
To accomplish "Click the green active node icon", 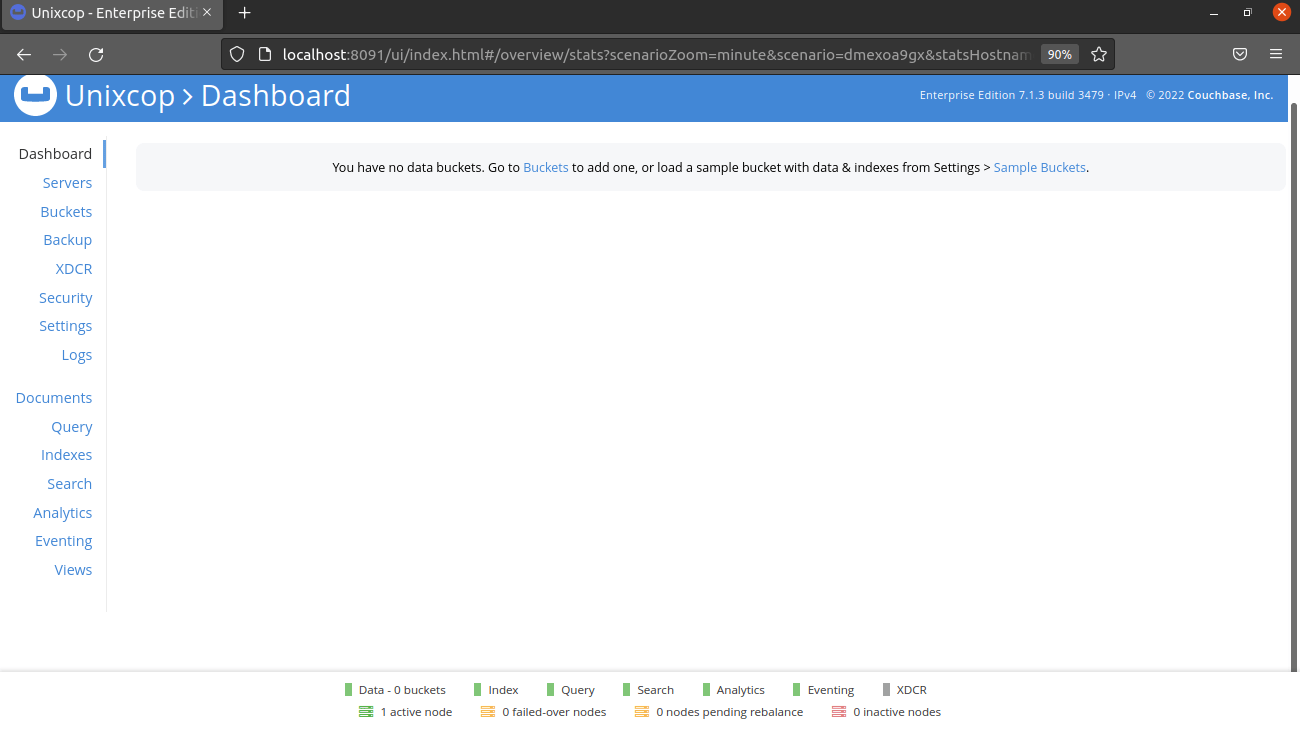I will 366,712.
